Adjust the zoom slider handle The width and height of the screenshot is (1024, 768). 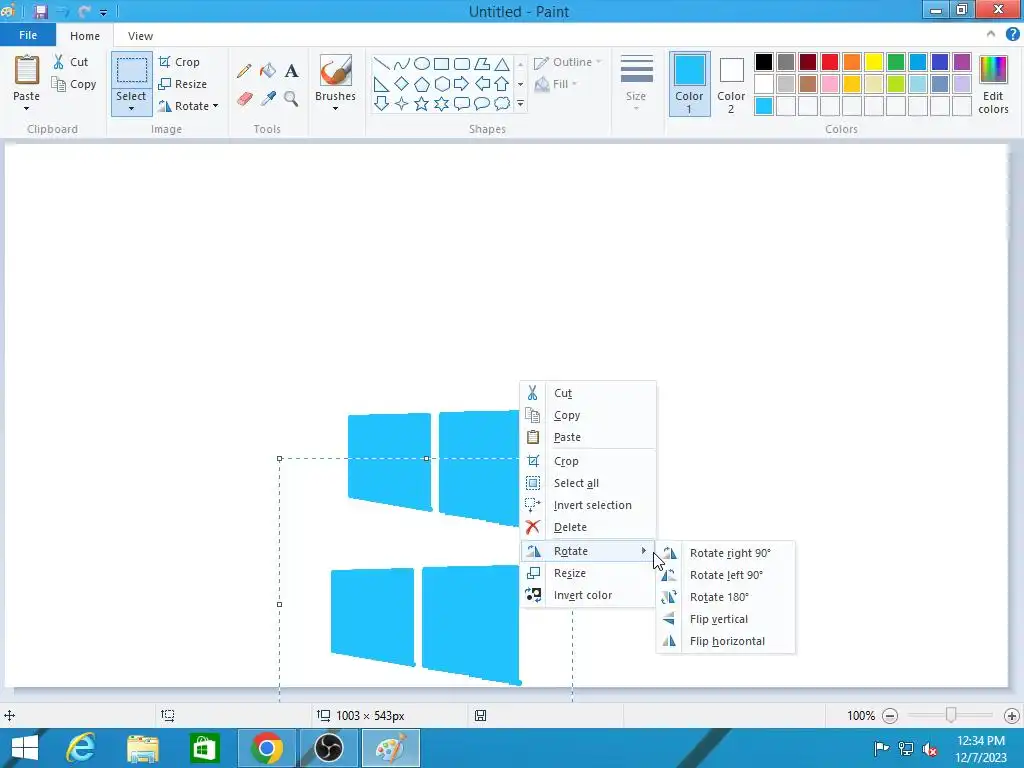point(951,716)
